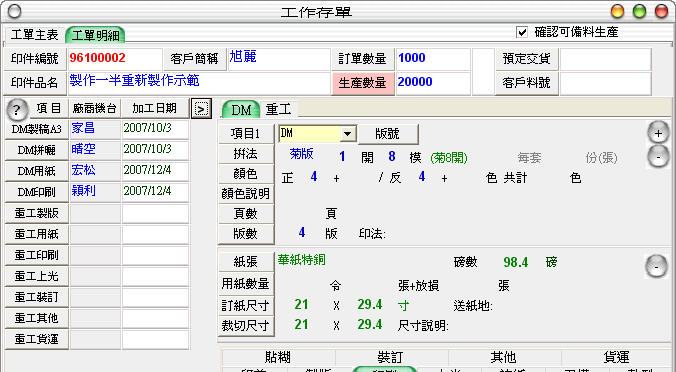676x372 pixels.
Task: Click the minus button below the plus
Action: 658,157
